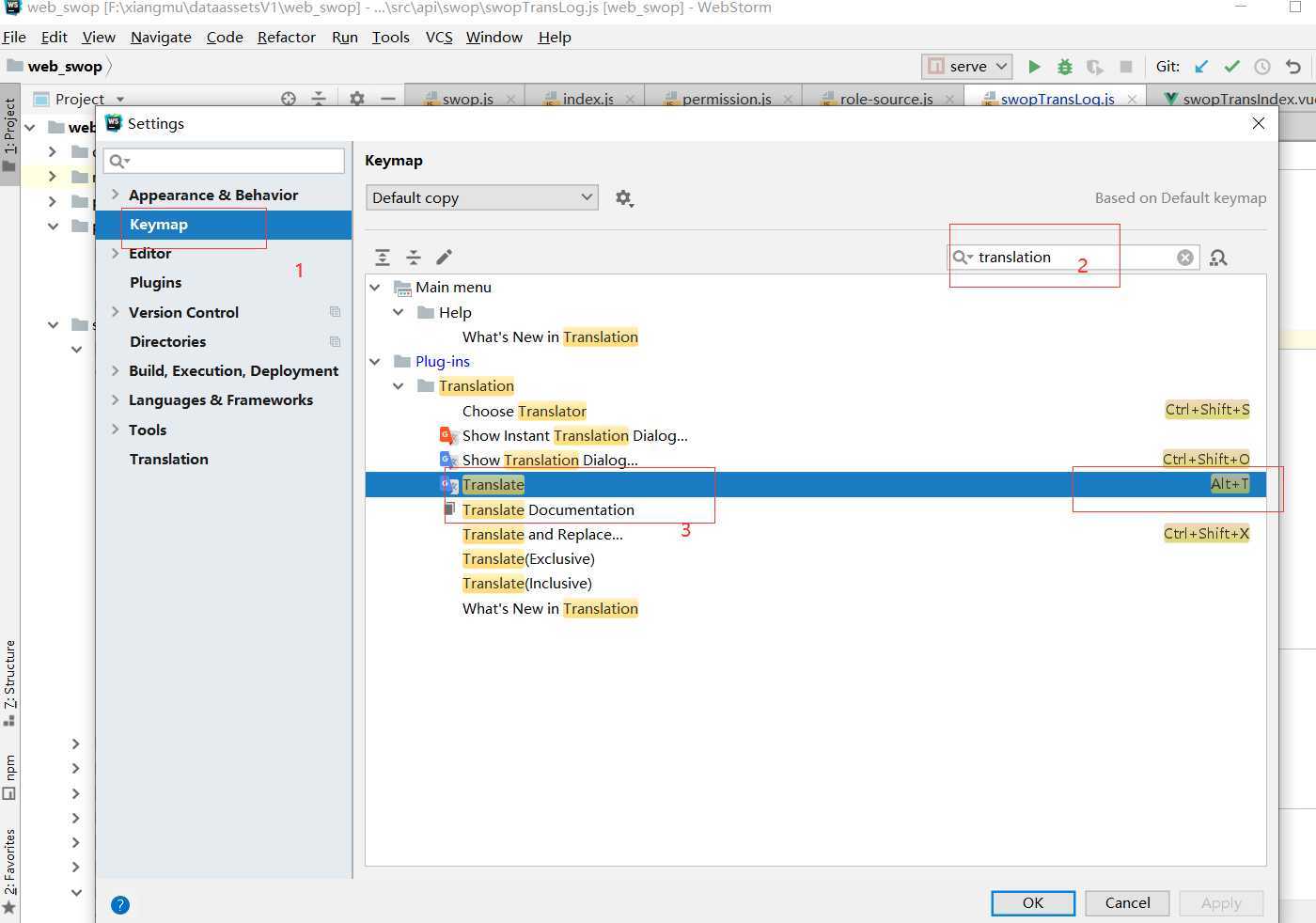The height and width of the screenshot is (923, 1316).
Task: Click the Stop square icon in toolbar
Action: (x=1126, y=67)
